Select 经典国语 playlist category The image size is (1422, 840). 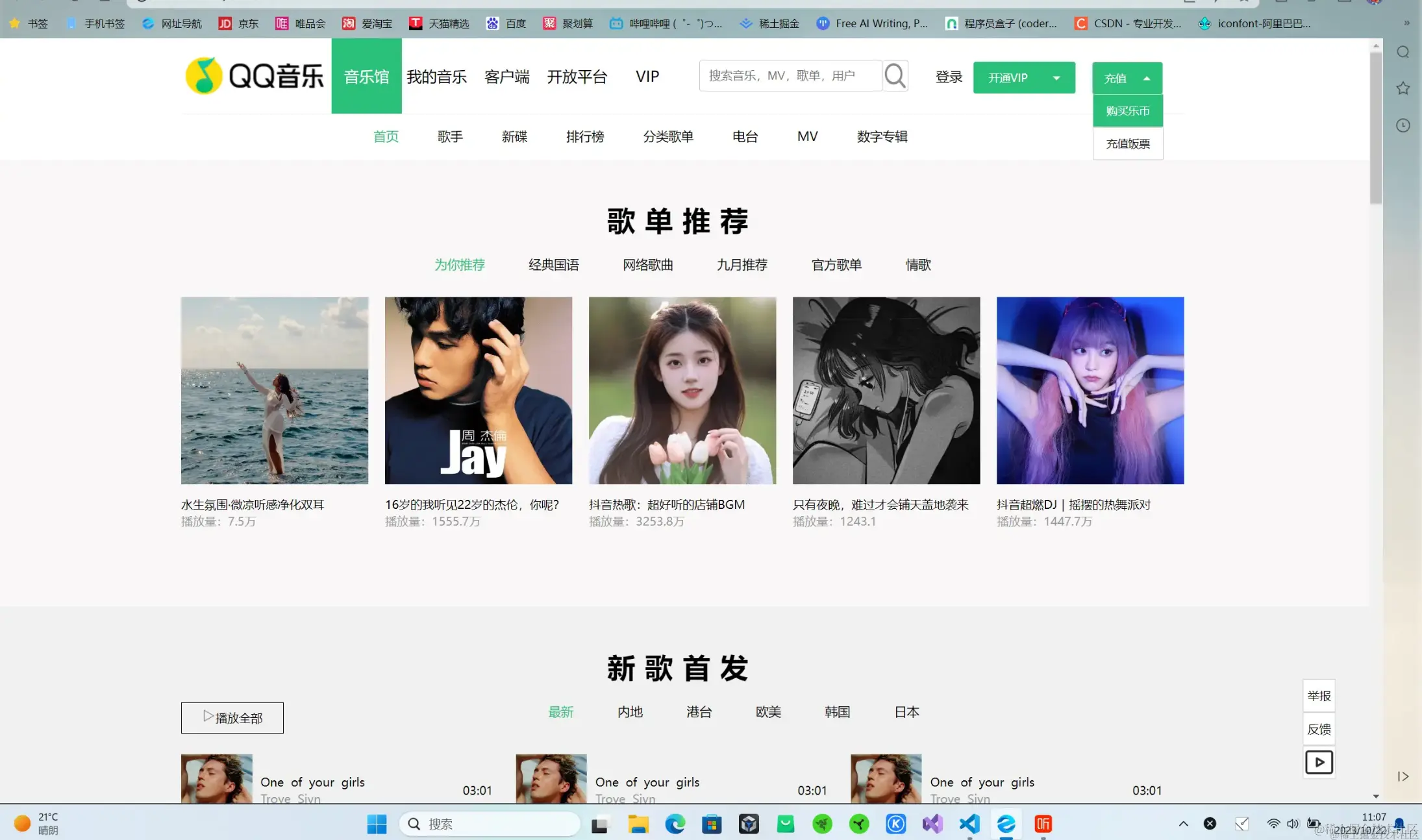click(x=553, y=265)
